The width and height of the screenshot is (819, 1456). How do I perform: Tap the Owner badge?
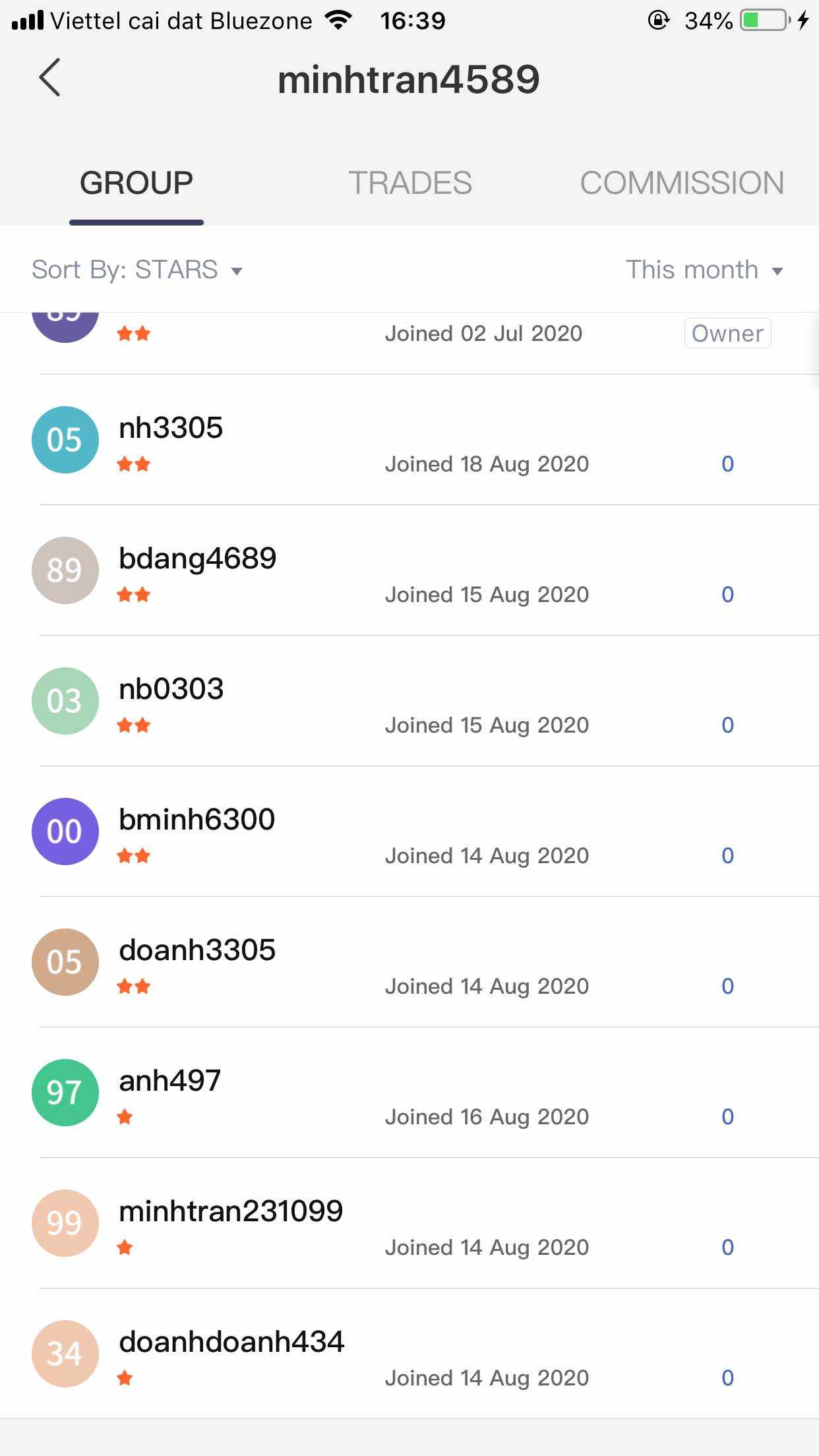coord(727,334)
